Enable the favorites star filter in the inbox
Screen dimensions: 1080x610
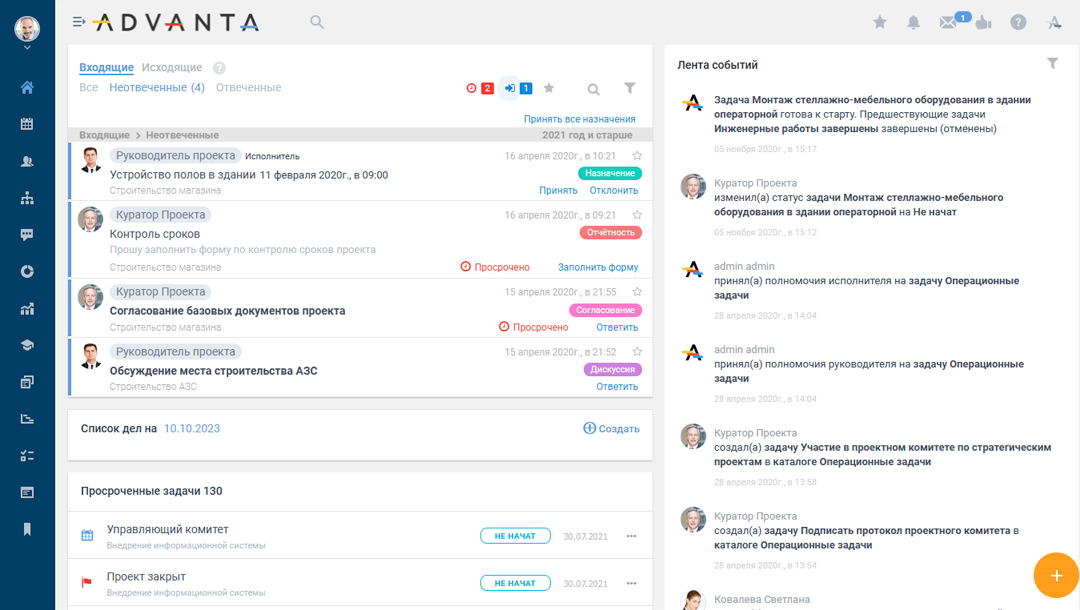(548, 88)
